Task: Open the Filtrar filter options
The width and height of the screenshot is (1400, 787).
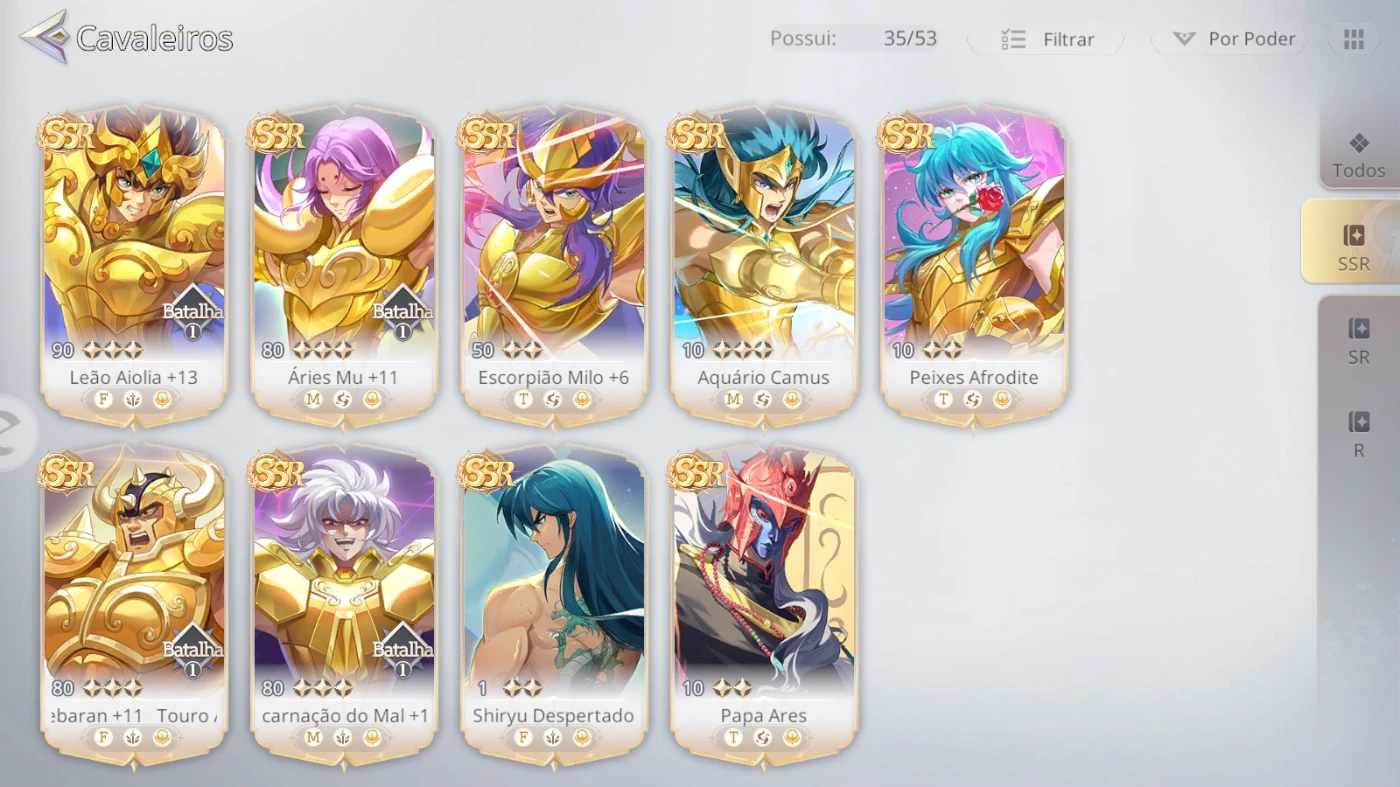Action: coord(1046,39)
